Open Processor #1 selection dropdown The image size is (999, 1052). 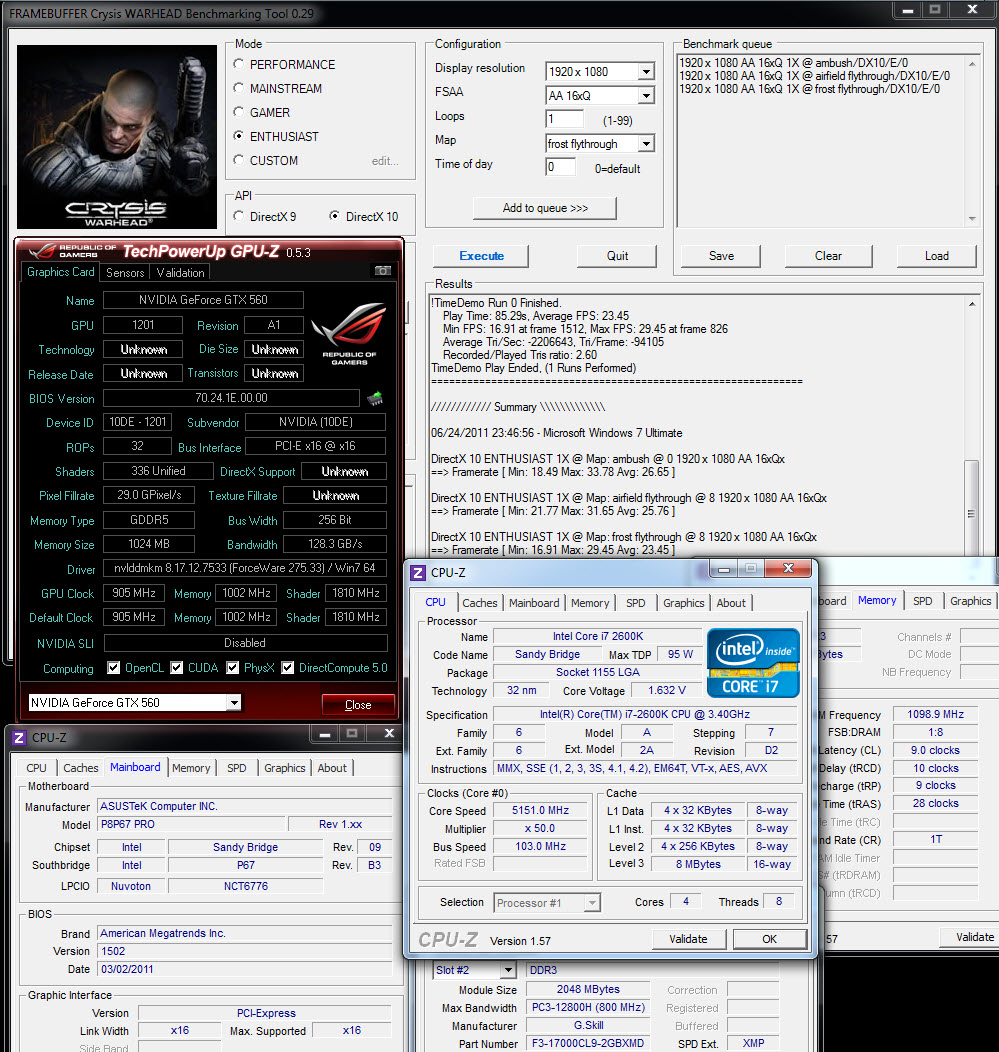point(592,903)
